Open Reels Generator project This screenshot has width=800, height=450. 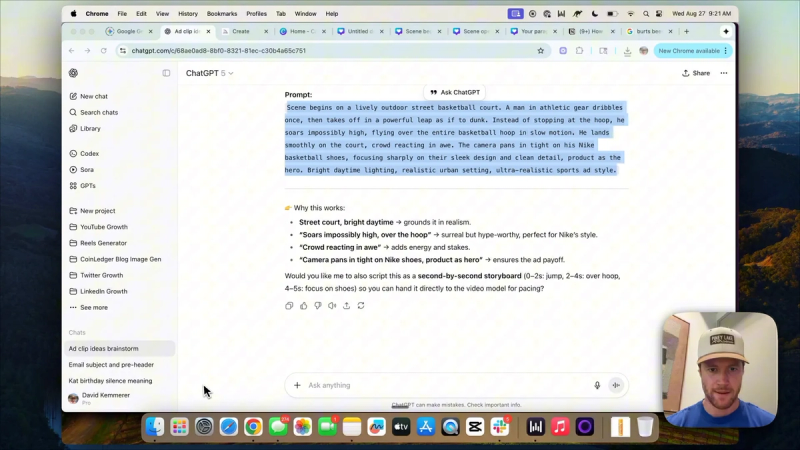click(98, 243)
